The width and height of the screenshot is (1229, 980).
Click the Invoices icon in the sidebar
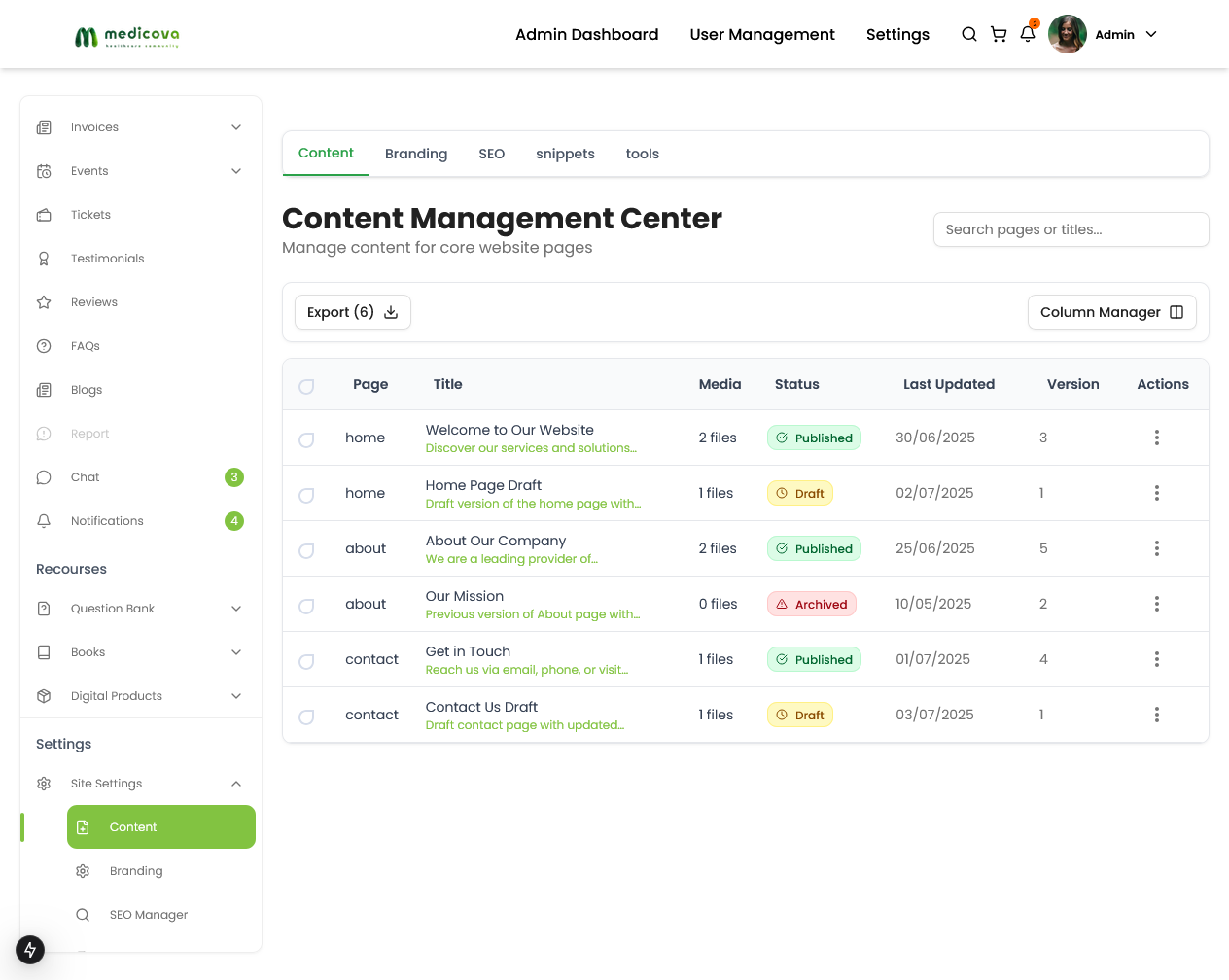[44, 127]
